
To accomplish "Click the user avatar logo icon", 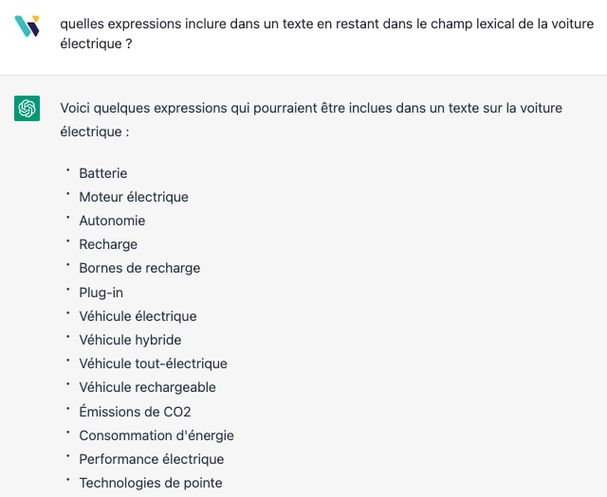I will coord(27,26).
